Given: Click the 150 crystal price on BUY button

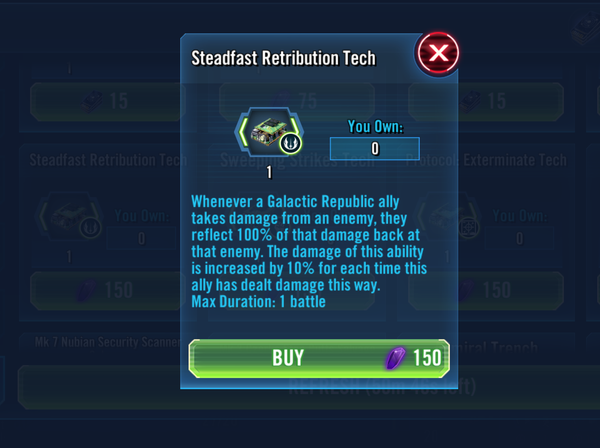Looking at the screenshot, I should click(x=427, y=358).
